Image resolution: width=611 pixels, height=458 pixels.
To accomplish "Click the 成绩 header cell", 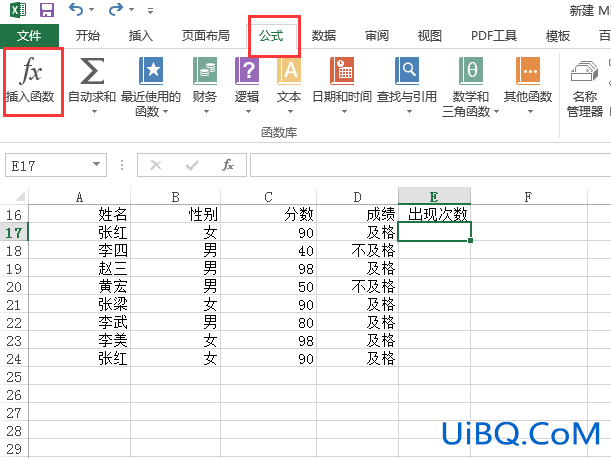I will [x=357, y=214].
